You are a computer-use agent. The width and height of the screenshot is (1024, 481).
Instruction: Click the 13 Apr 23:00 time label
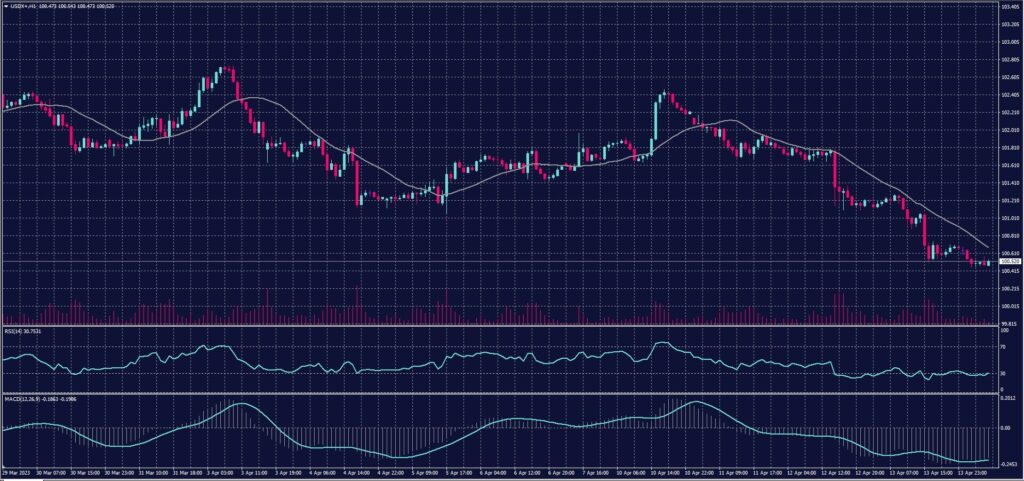tap(973, 469)
